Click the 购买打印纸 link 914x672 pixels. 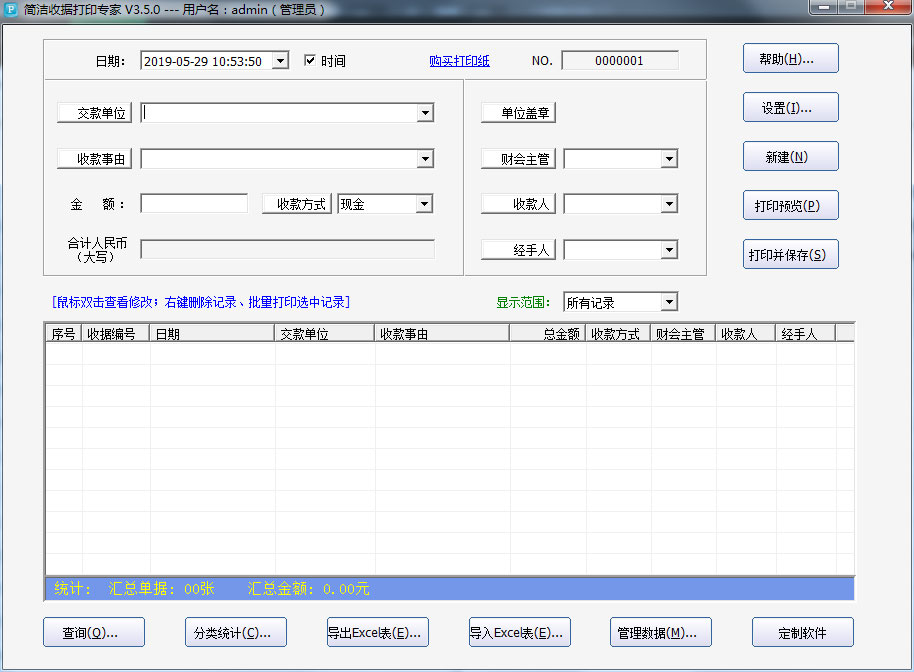click(x=459, y=61)
